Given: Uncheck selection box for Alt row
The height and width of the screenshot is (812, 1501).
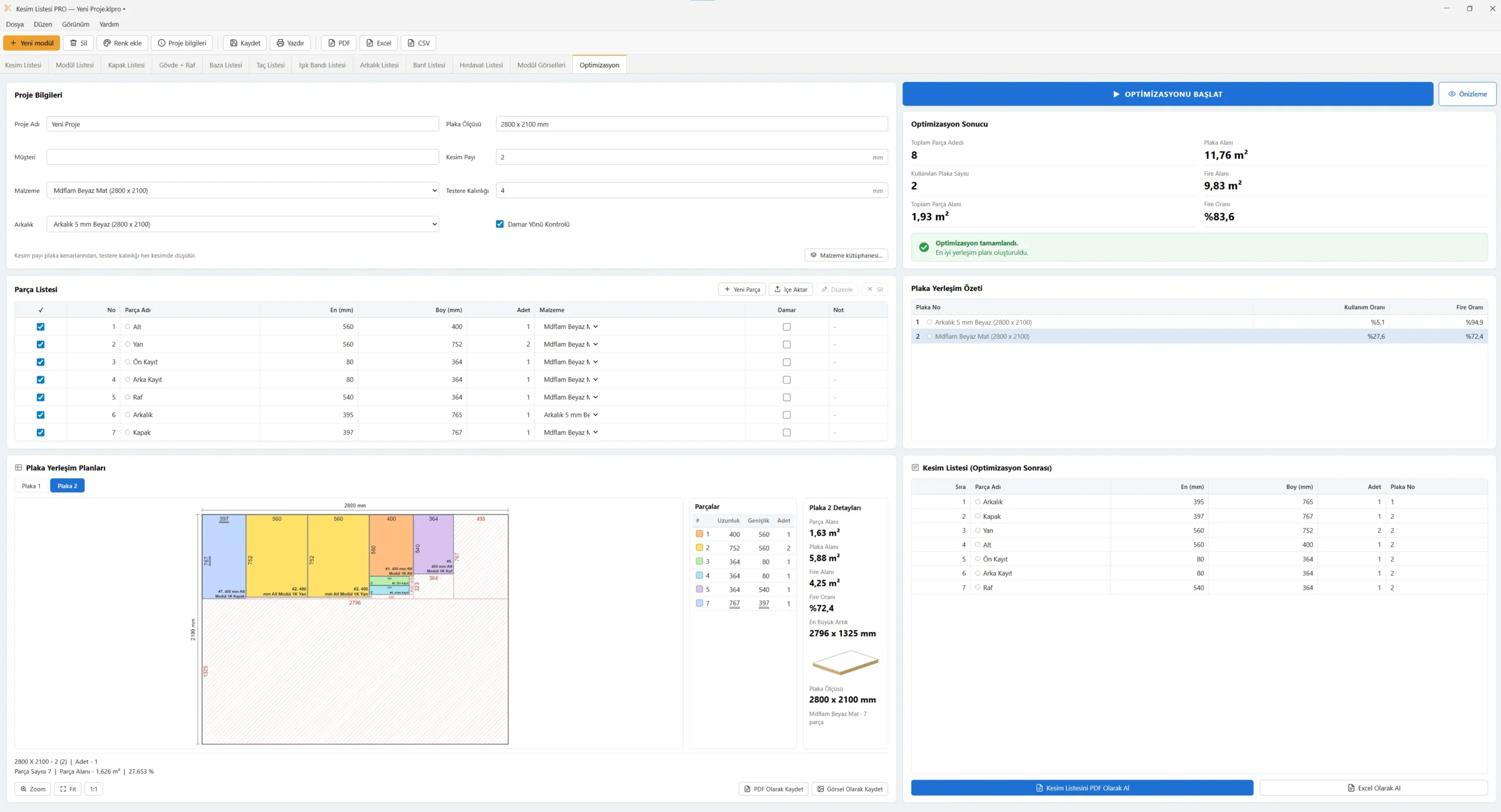Looking at the screenshot, I should 40,327.
